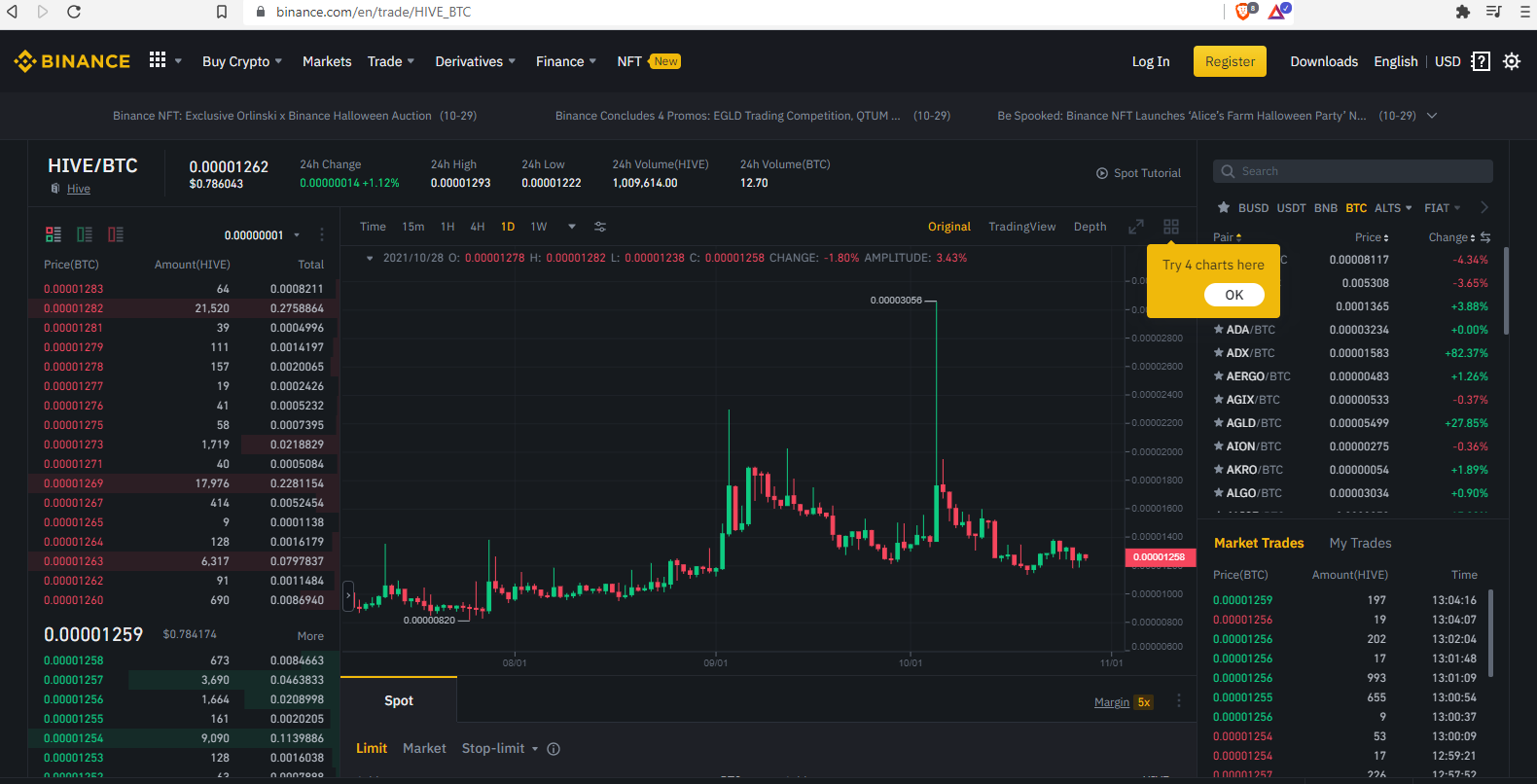
Task: Open FIAT market dropdown
Action: [1443, 208]
